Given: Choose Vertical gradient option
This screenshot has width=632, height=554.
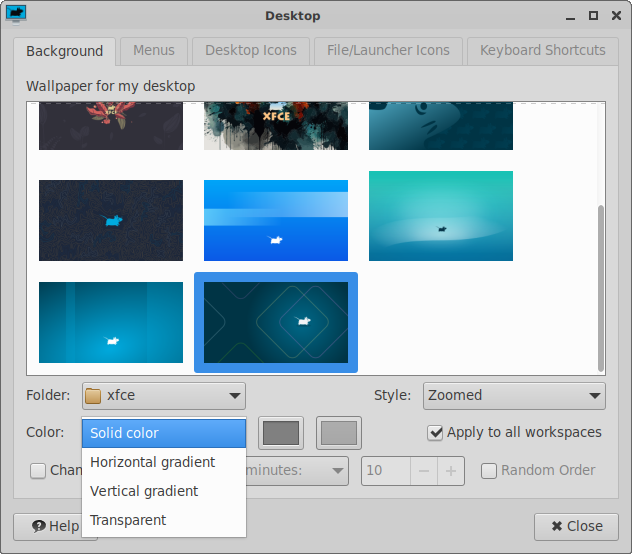Looking at the screenshot, I should click(x=164, y=491).
